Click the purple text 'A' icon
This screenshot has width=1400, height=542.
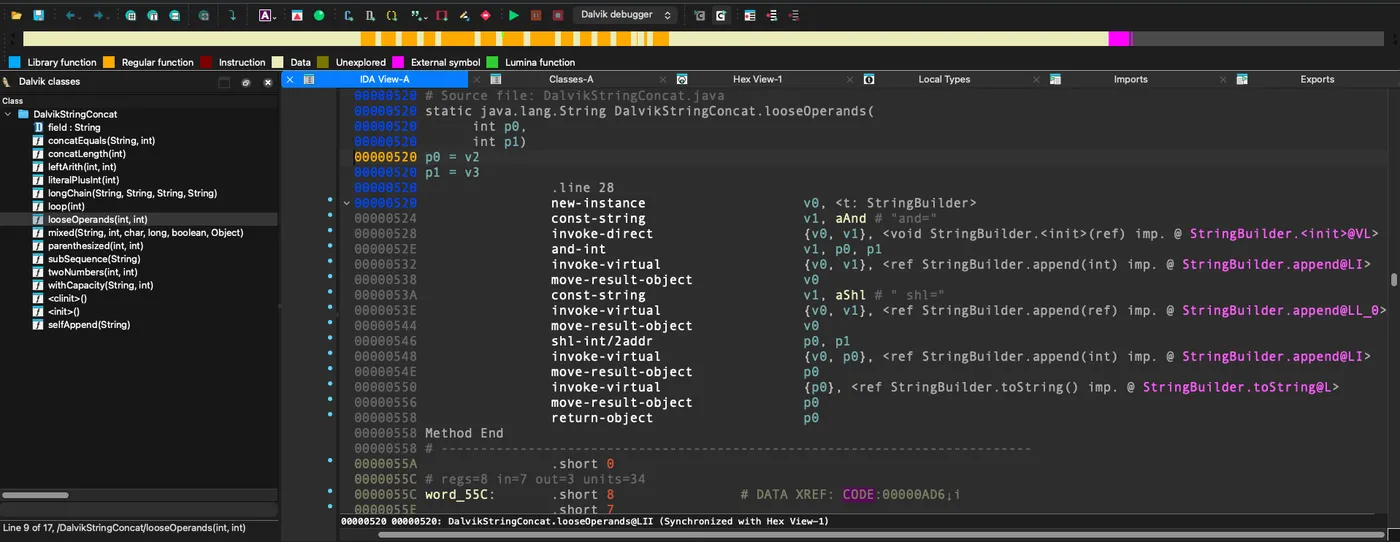pyautogui.click(x=265, y=15)
